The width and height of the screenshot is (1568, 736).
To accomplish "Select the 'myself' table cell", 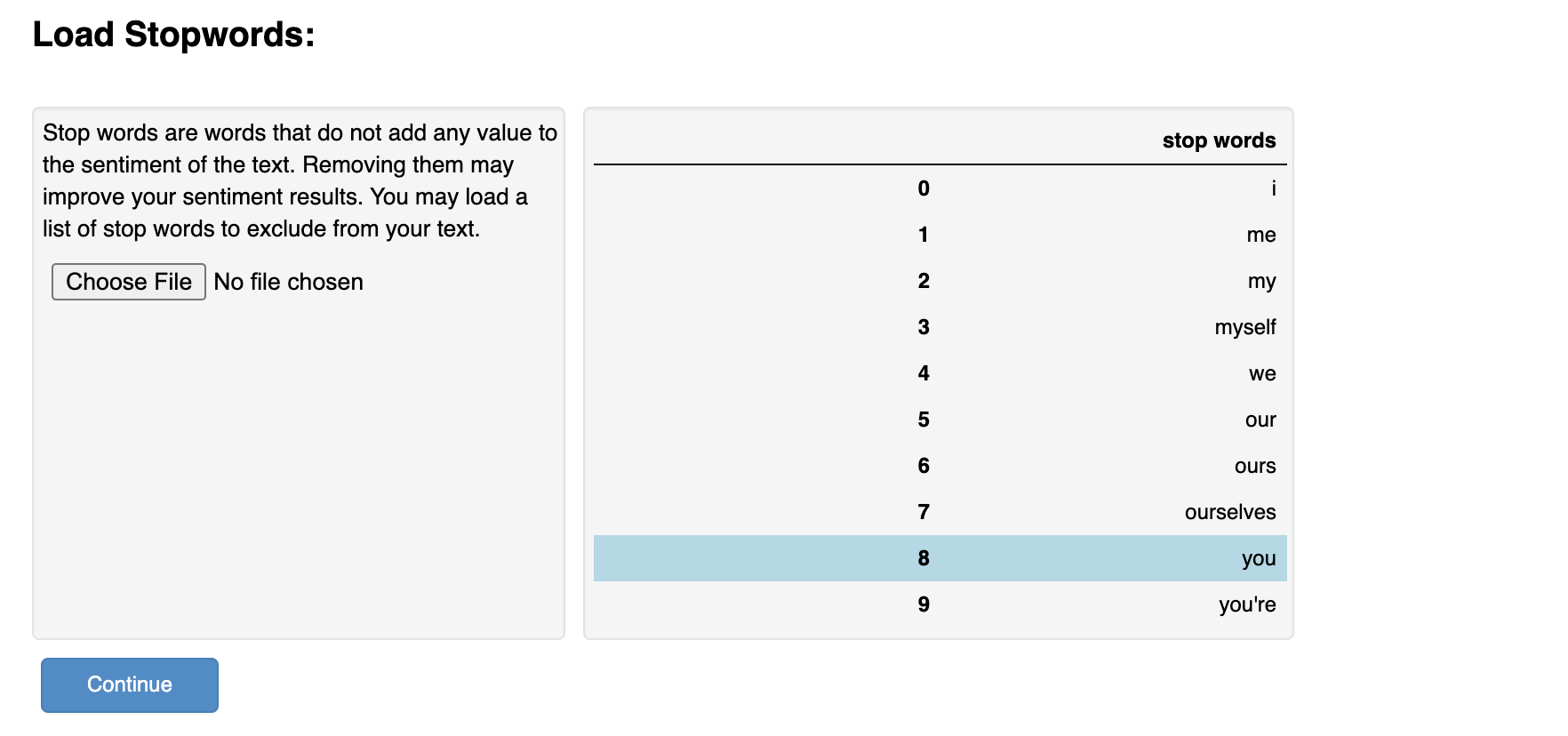I will point(1244,327).
